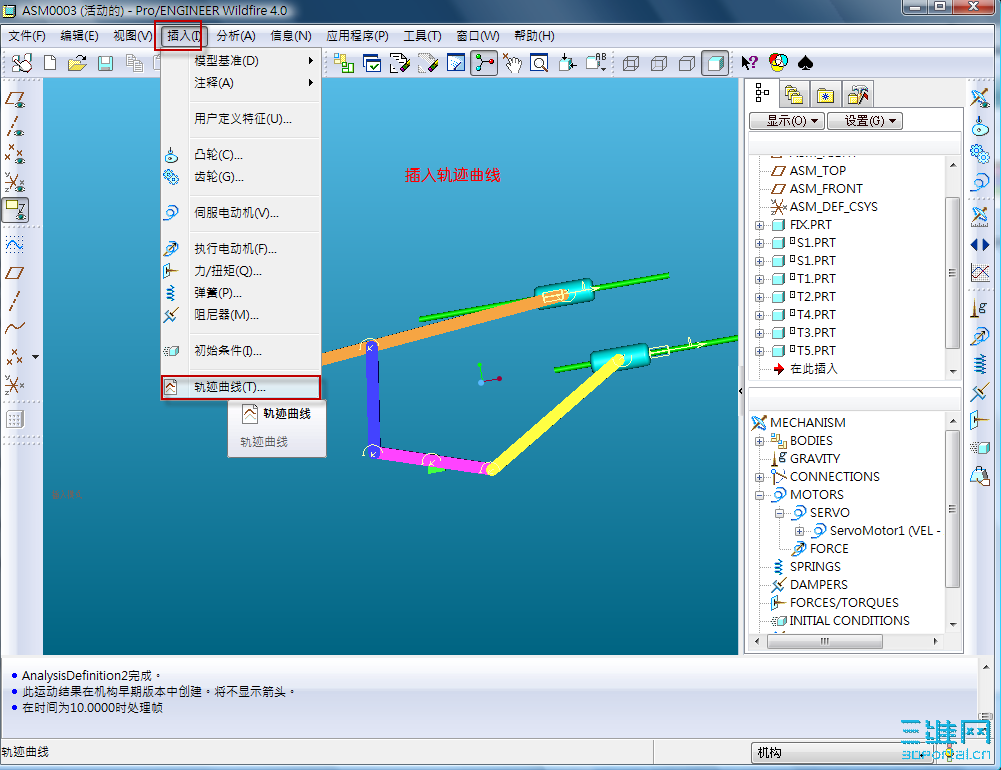Screen dimensions: 1001x770
Task: Click the hidden line display icon
Action: point(659,63)
